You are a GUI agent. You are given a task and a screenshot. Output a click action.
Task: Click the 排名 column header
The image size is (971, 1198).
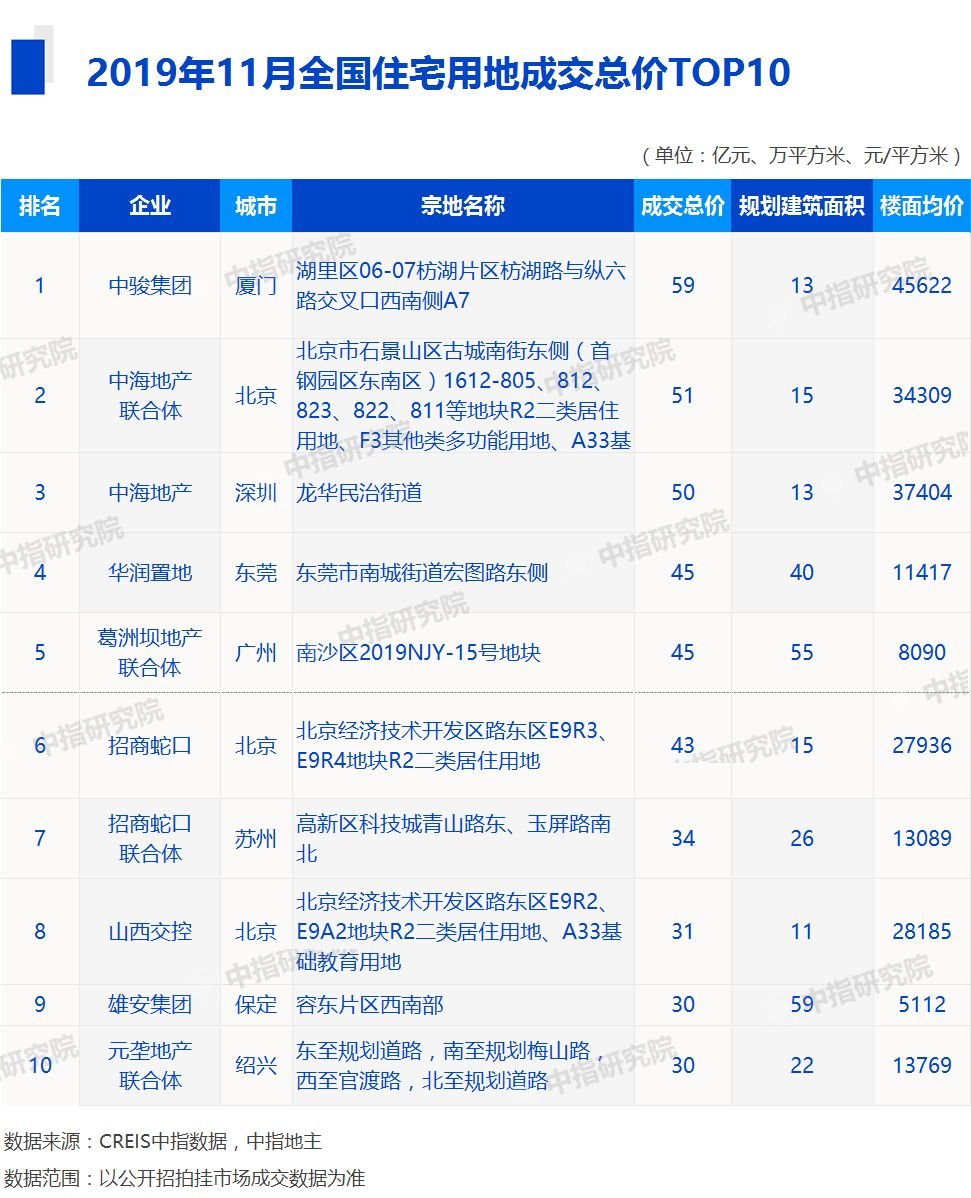(40, 206)
